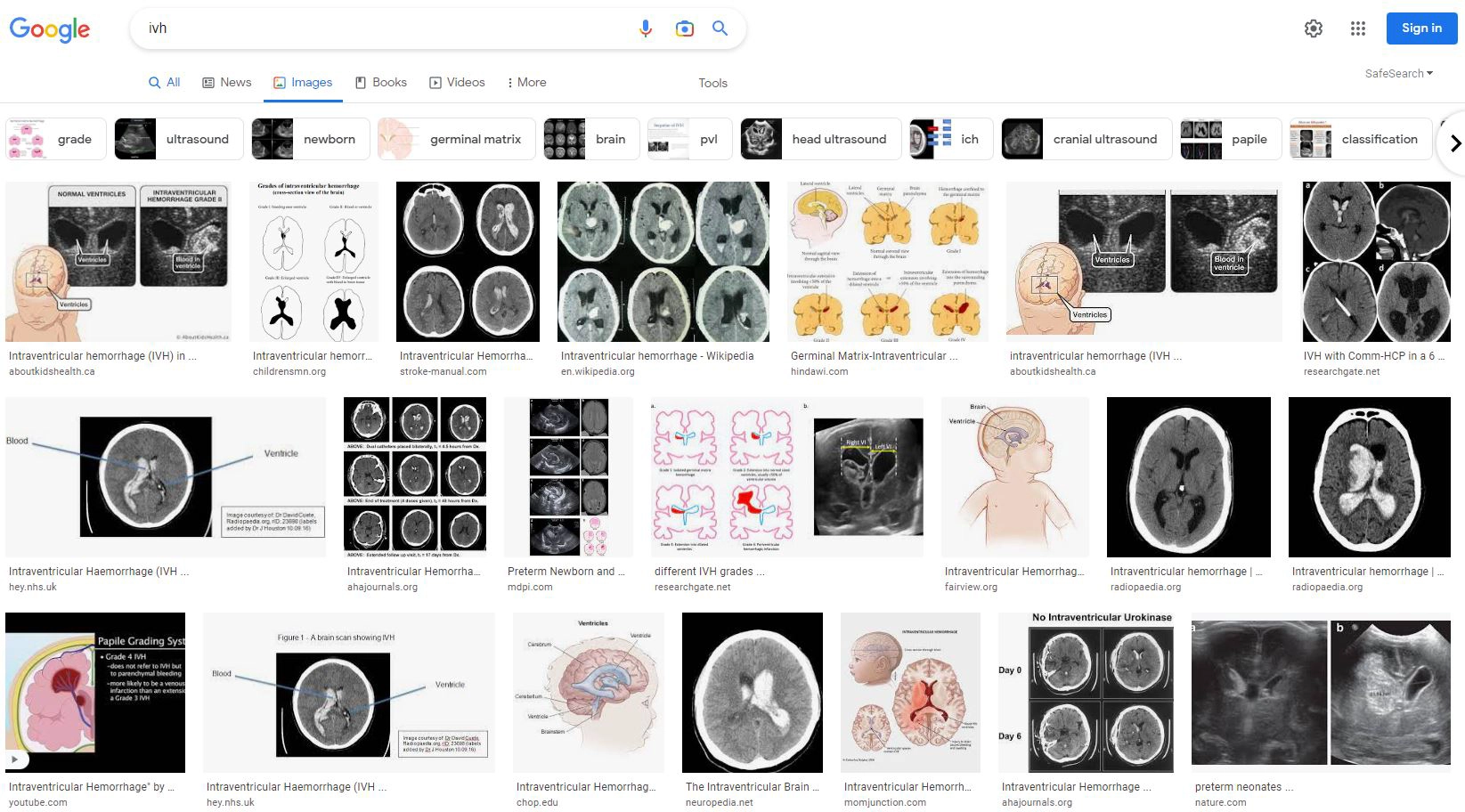The width and height of the screenshot is (1465, 812).
Task: Select the brain suggestion chip
Action: click(591, 139)
